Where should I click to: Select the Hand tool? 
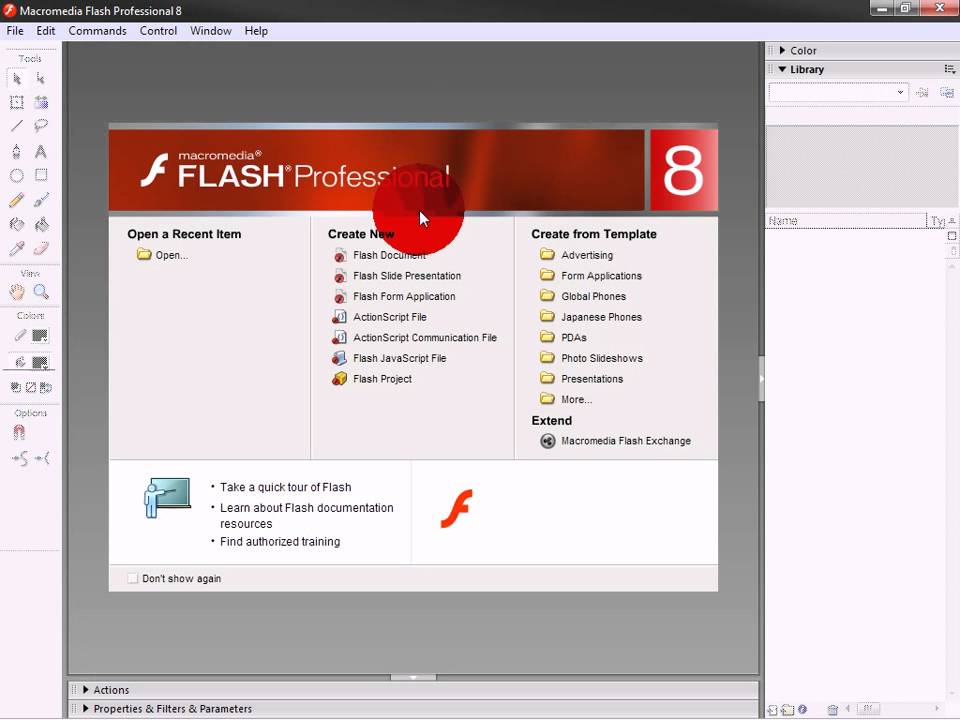(17, 292)
